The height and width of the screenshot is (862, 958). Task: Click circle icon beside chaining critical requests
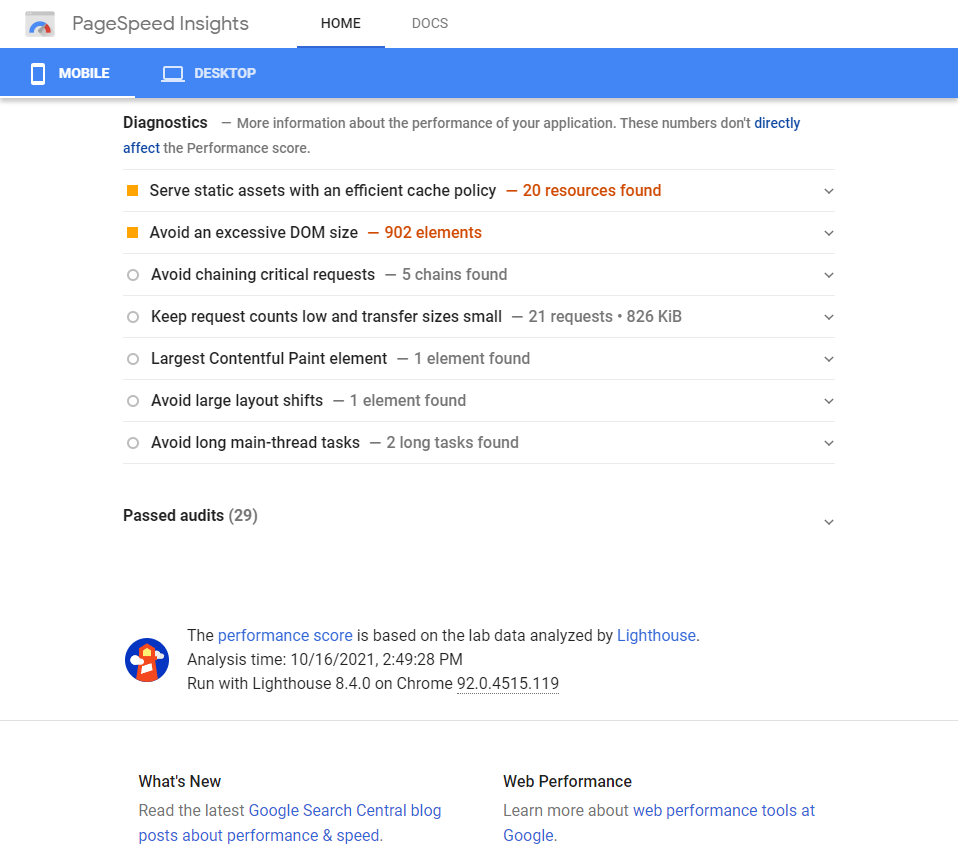tap(133, 275)
